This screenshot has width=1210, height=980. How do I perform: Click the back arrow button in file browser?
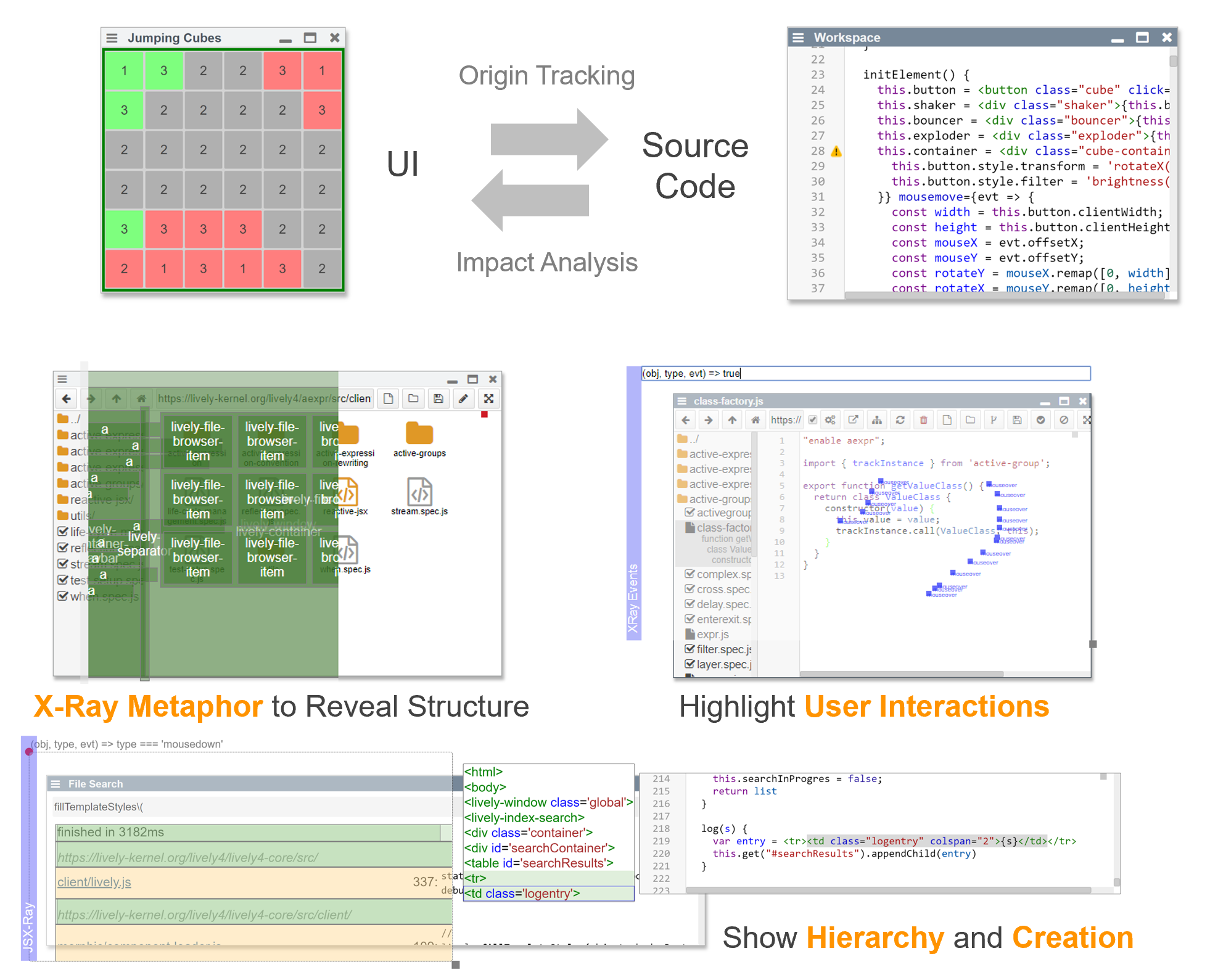(x=67, y=399)
